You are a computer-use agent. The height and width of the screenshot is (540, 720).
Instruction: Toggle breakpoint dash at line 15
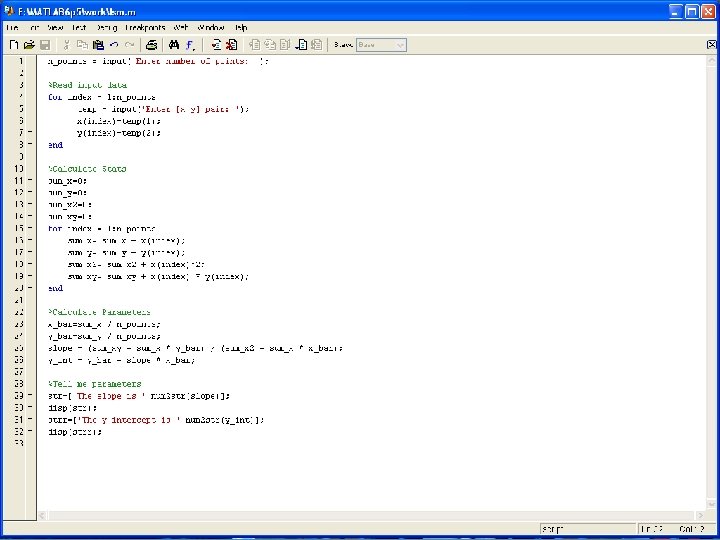point(30,228)
